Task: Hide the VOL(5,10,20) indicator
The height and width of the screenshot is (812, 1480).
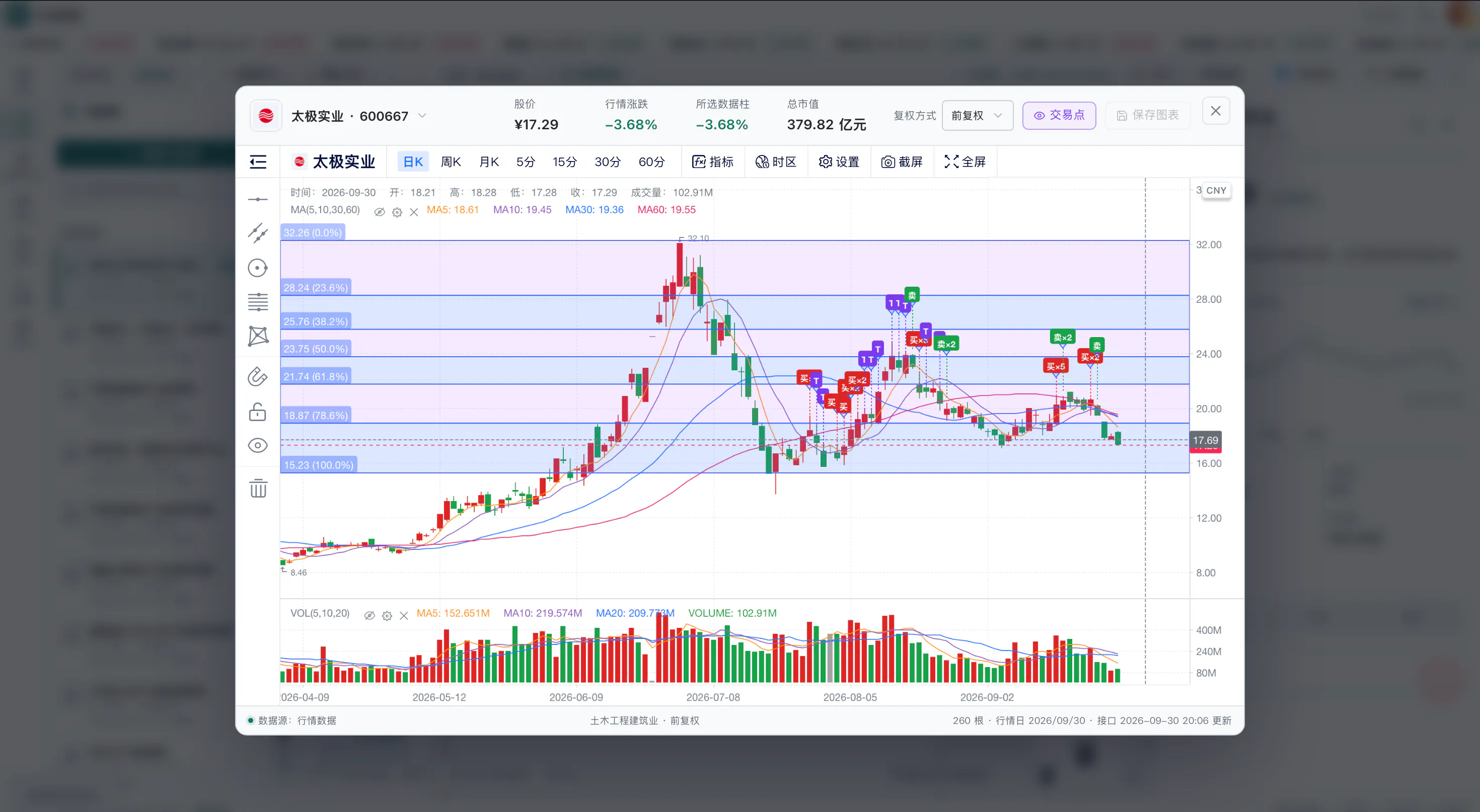Action: click(x=369, y=616)
